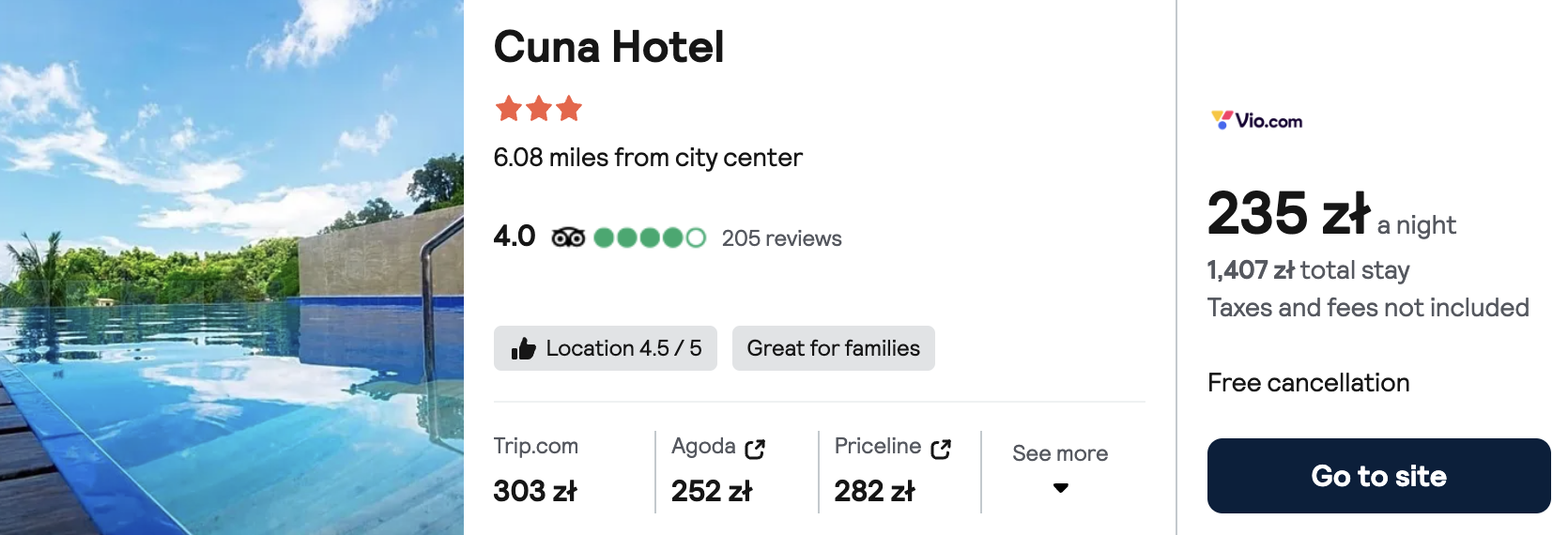Click the Cuna Hotel pool photo

pos(232,267)
